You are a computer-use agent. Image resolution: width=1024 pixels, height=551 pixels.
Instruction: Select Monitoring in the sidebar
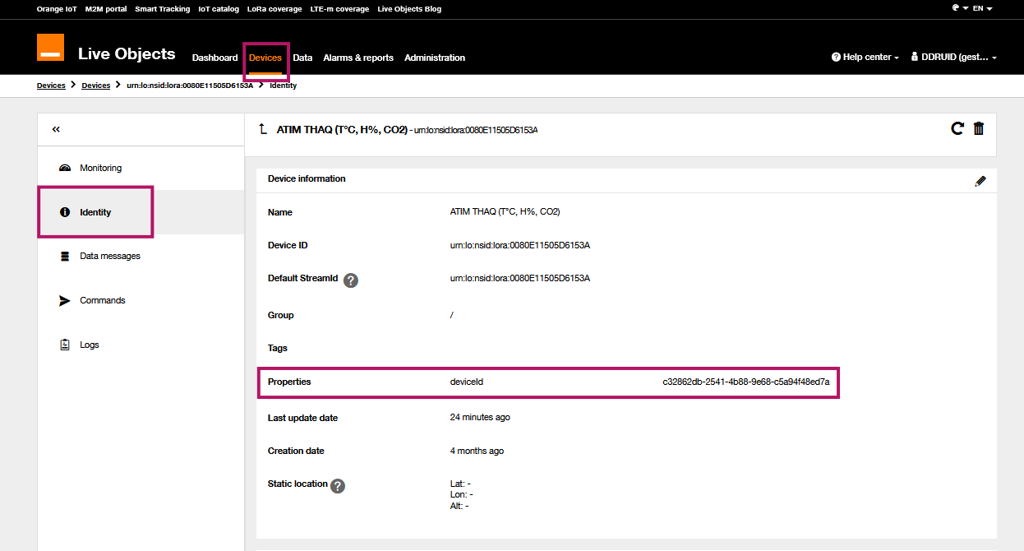click(x=101, y=168)
